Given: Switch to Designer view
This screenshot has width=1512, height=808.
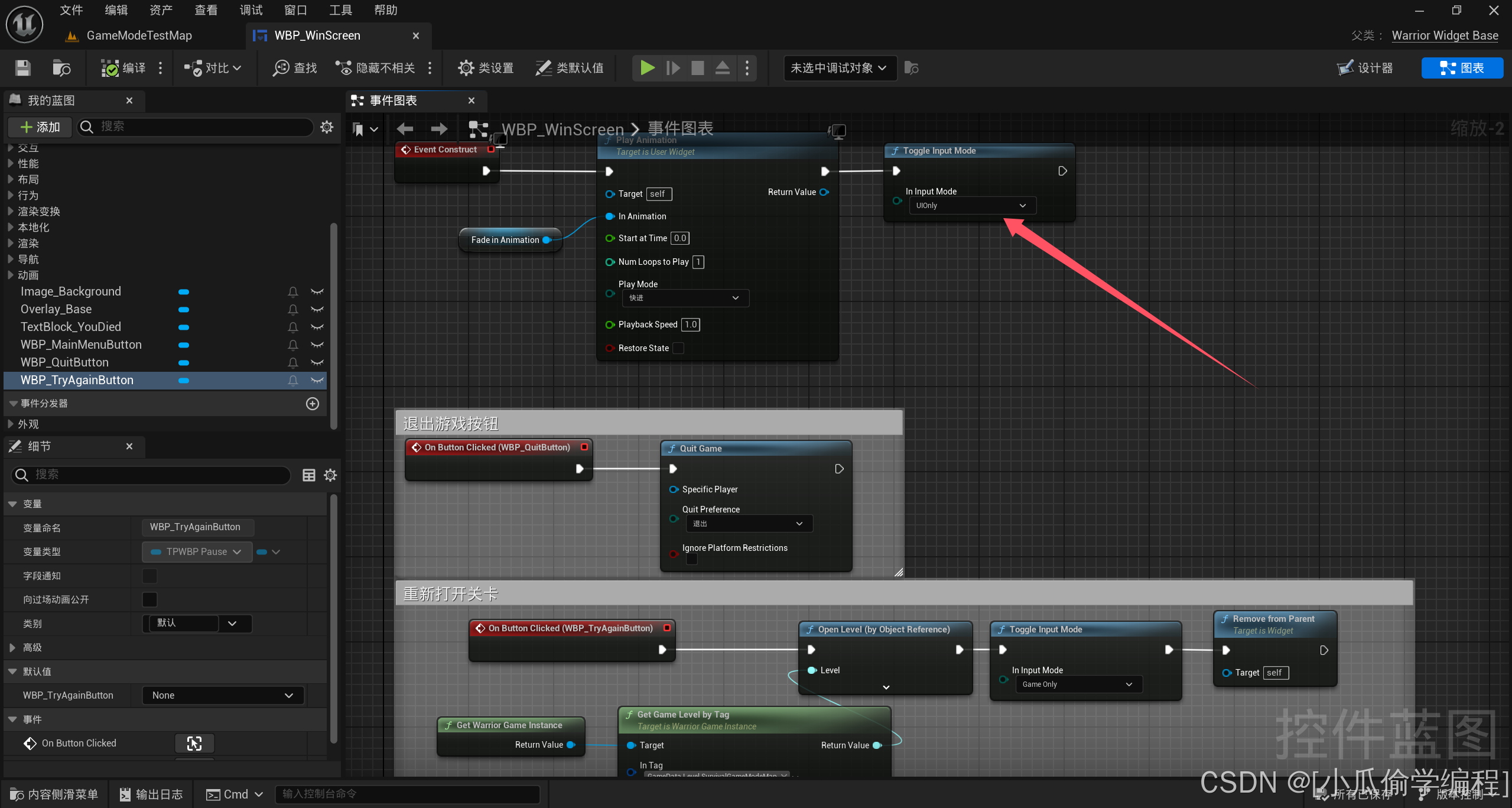Looking at the screenshot, I should point(1365,68).
